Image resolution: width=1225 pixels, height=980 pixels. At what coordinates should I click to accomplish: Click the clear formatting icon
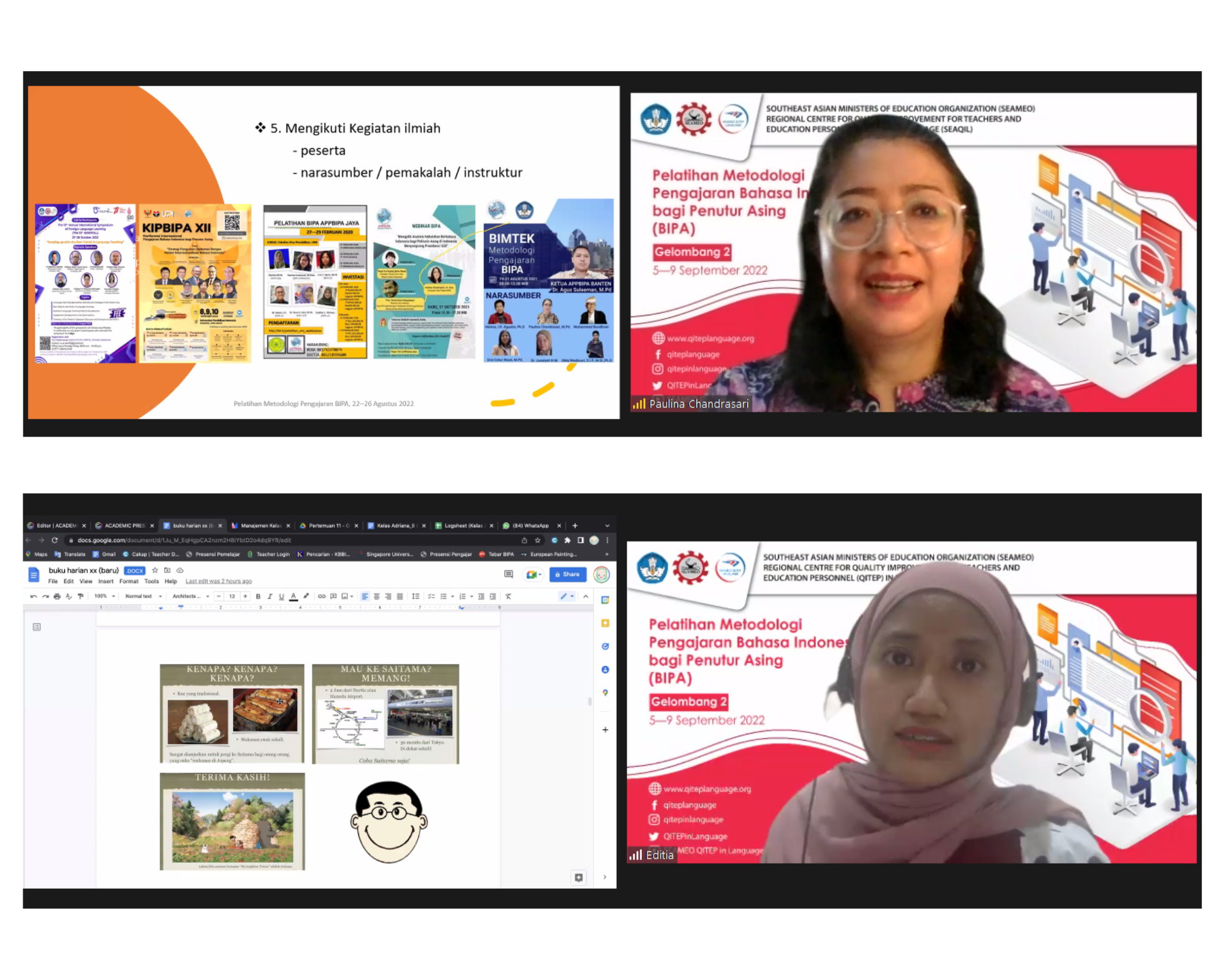click(x=508, y=596)
